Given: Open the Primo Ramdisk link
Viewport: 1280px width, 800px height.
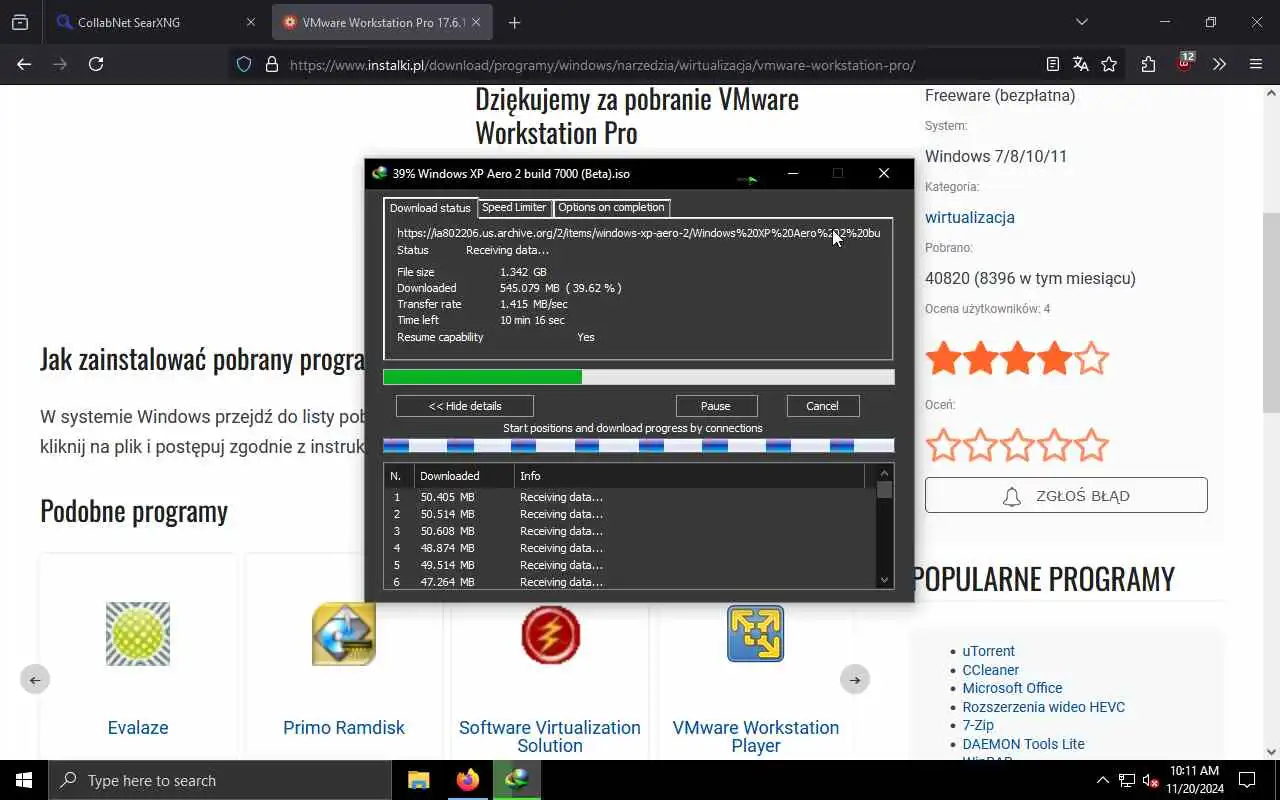Looking at the screenshot, I should (344, 728).
